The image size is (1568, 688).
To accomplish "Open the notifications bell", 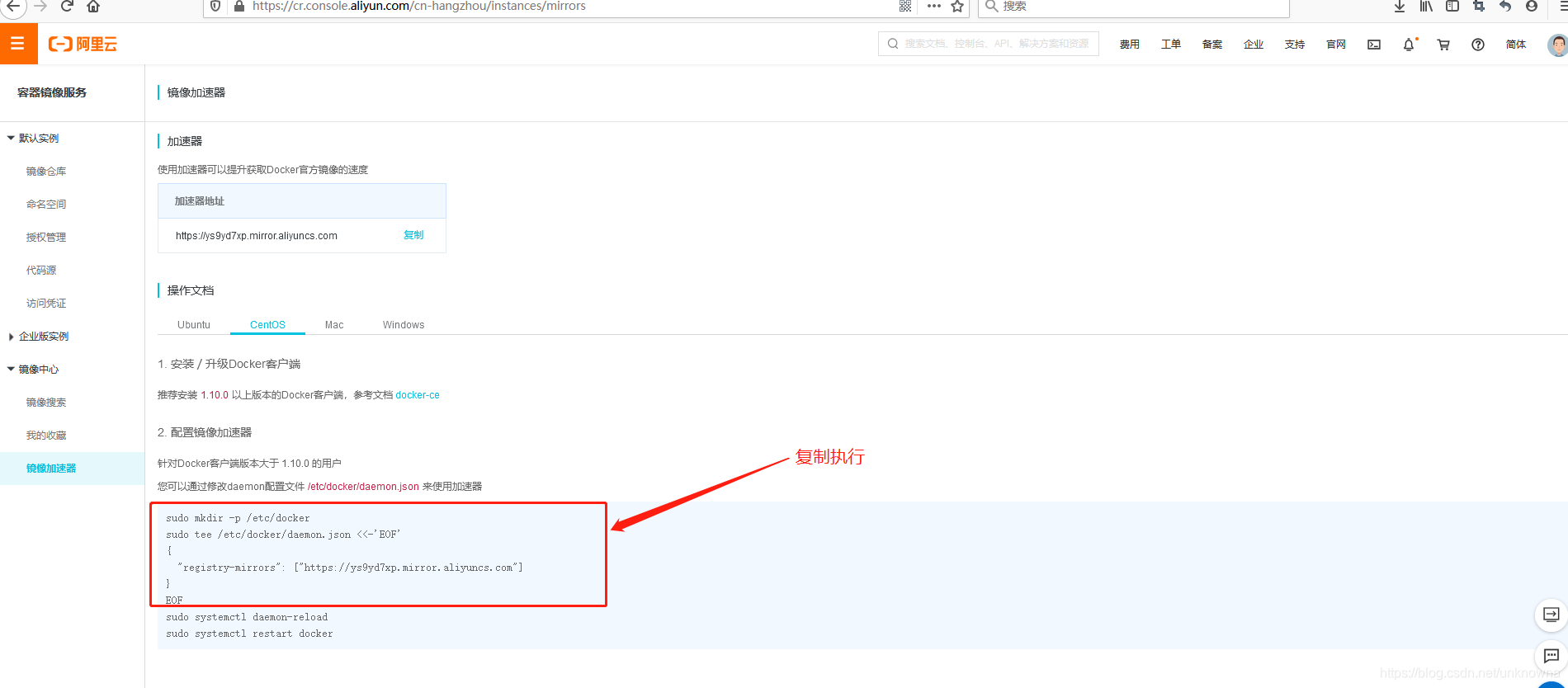I will click(1409, 45).
